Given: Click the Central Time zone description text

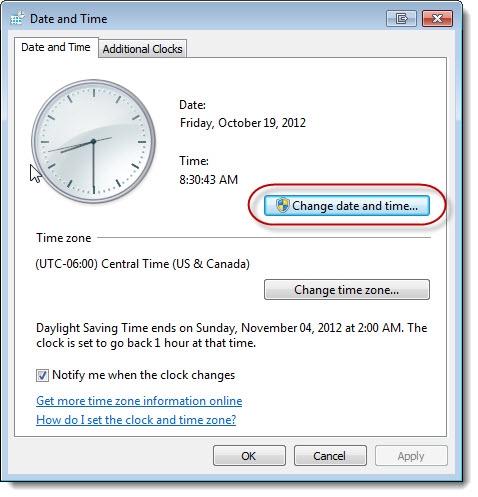Looking at the screenshot, I should click(143, 264).
